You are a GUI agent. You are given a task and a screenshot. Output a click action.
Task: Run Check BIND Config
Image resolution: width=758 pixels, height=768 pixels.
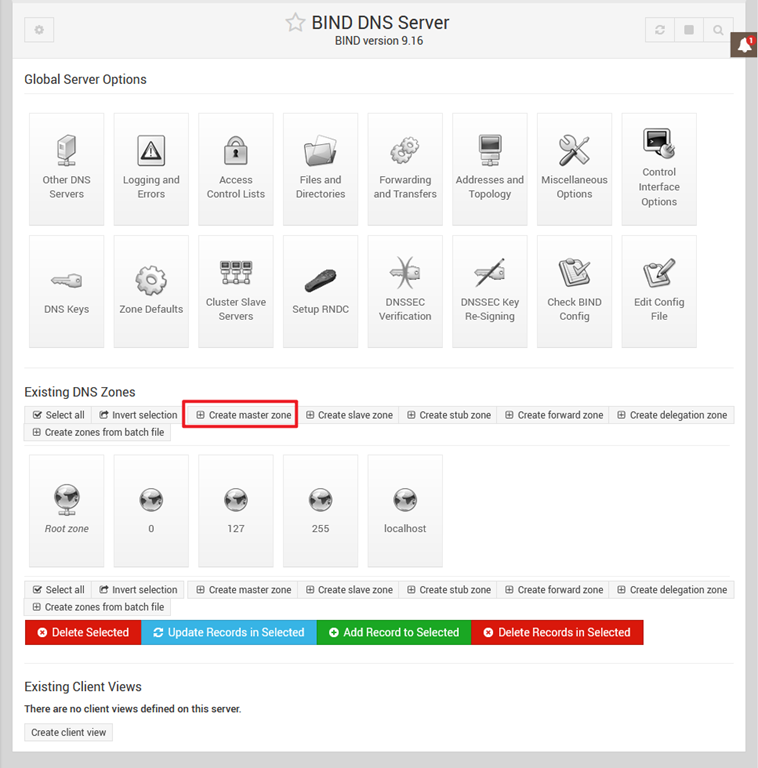point(574,291)
